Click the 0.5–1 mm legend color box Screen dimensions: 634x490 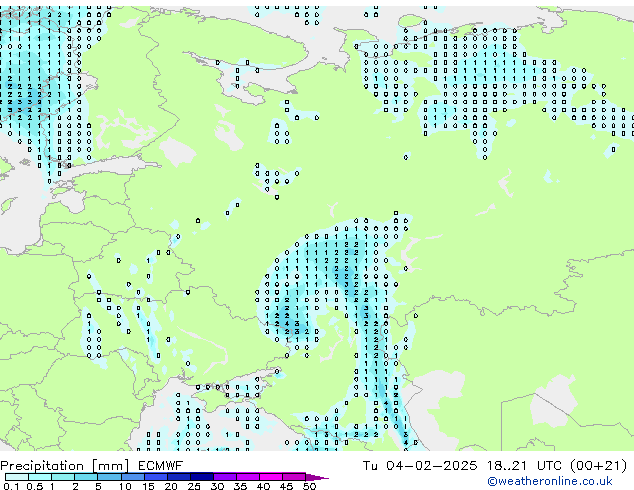point(40,477)
